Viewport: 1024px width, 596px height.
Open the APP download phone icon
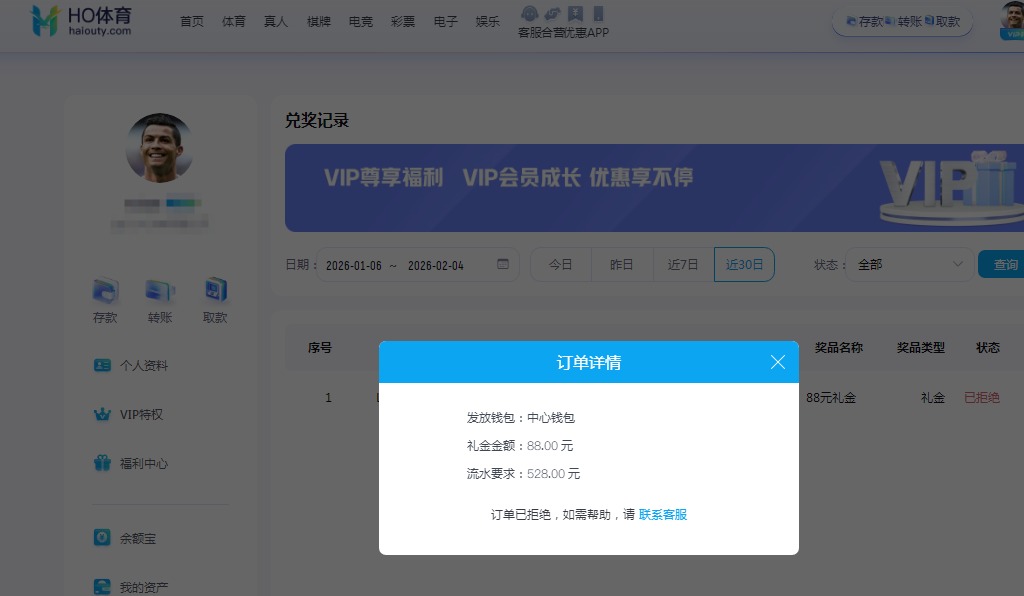(x=596, y=13)
